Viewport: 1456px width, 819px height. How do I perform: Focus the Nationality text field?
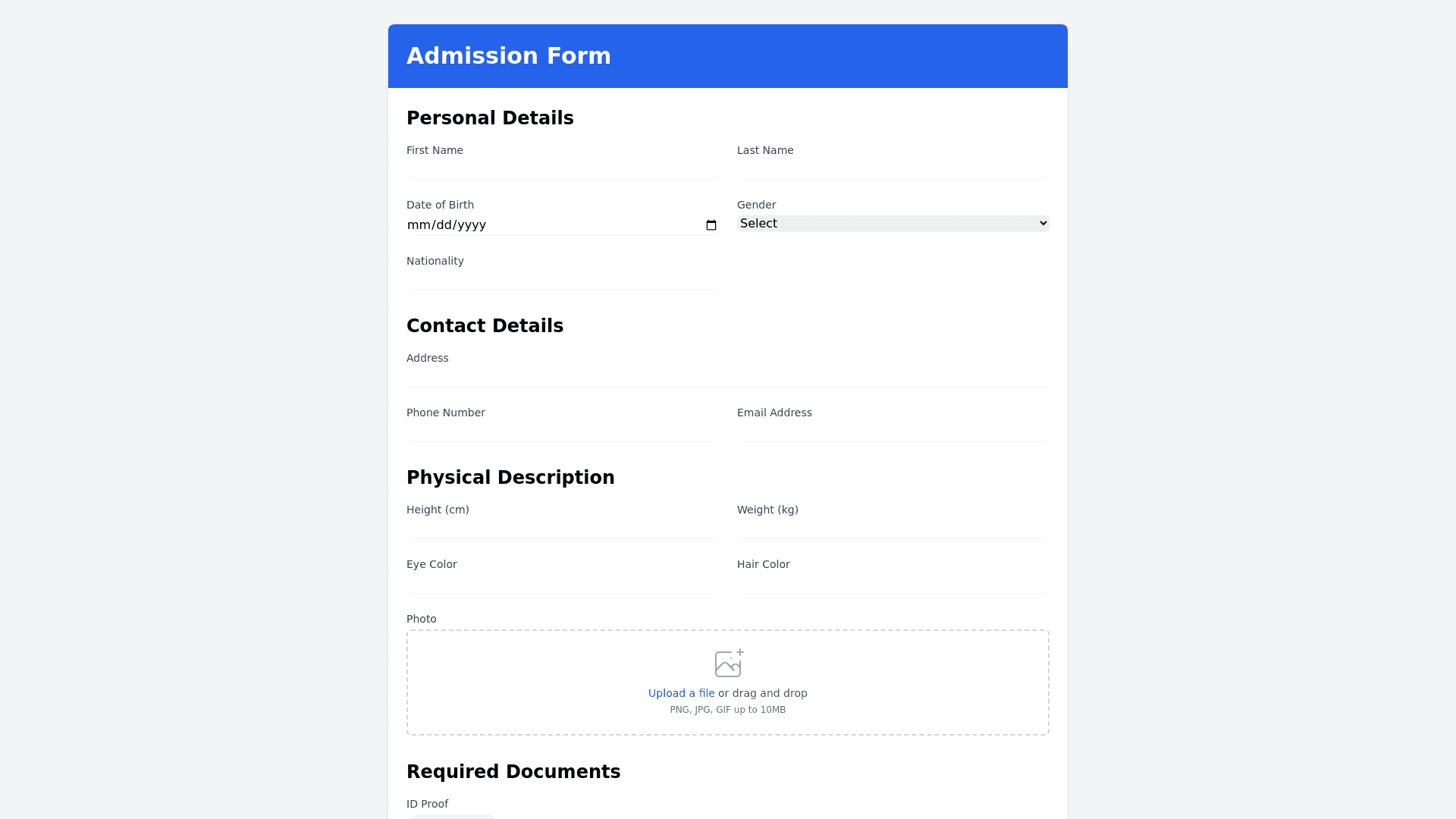pyautogui.click(x=562, y=280)
